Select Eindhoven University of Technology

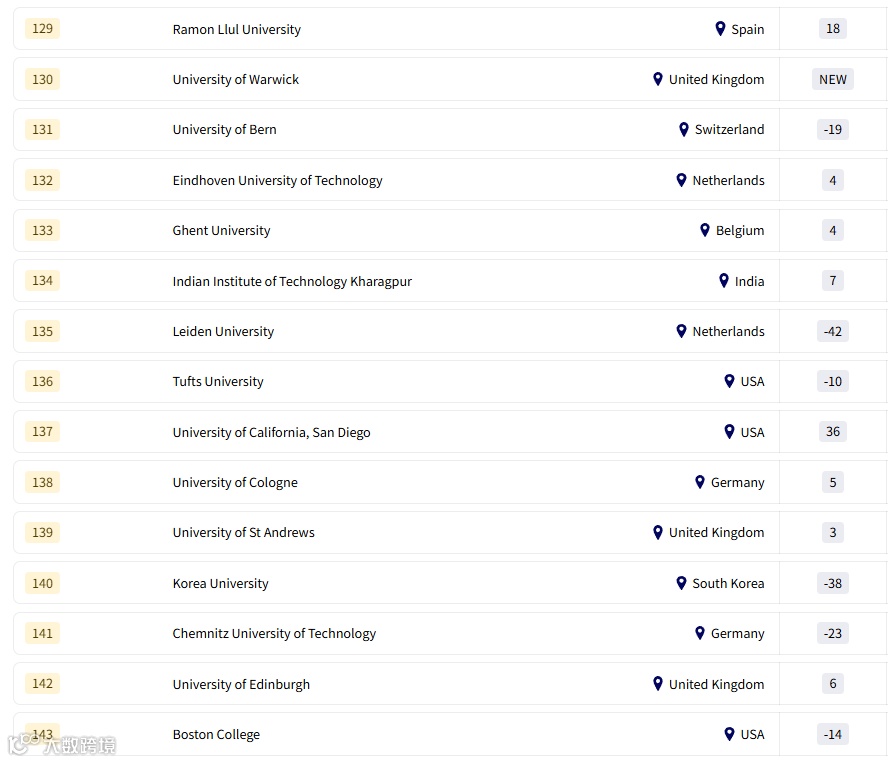point(277,180)
